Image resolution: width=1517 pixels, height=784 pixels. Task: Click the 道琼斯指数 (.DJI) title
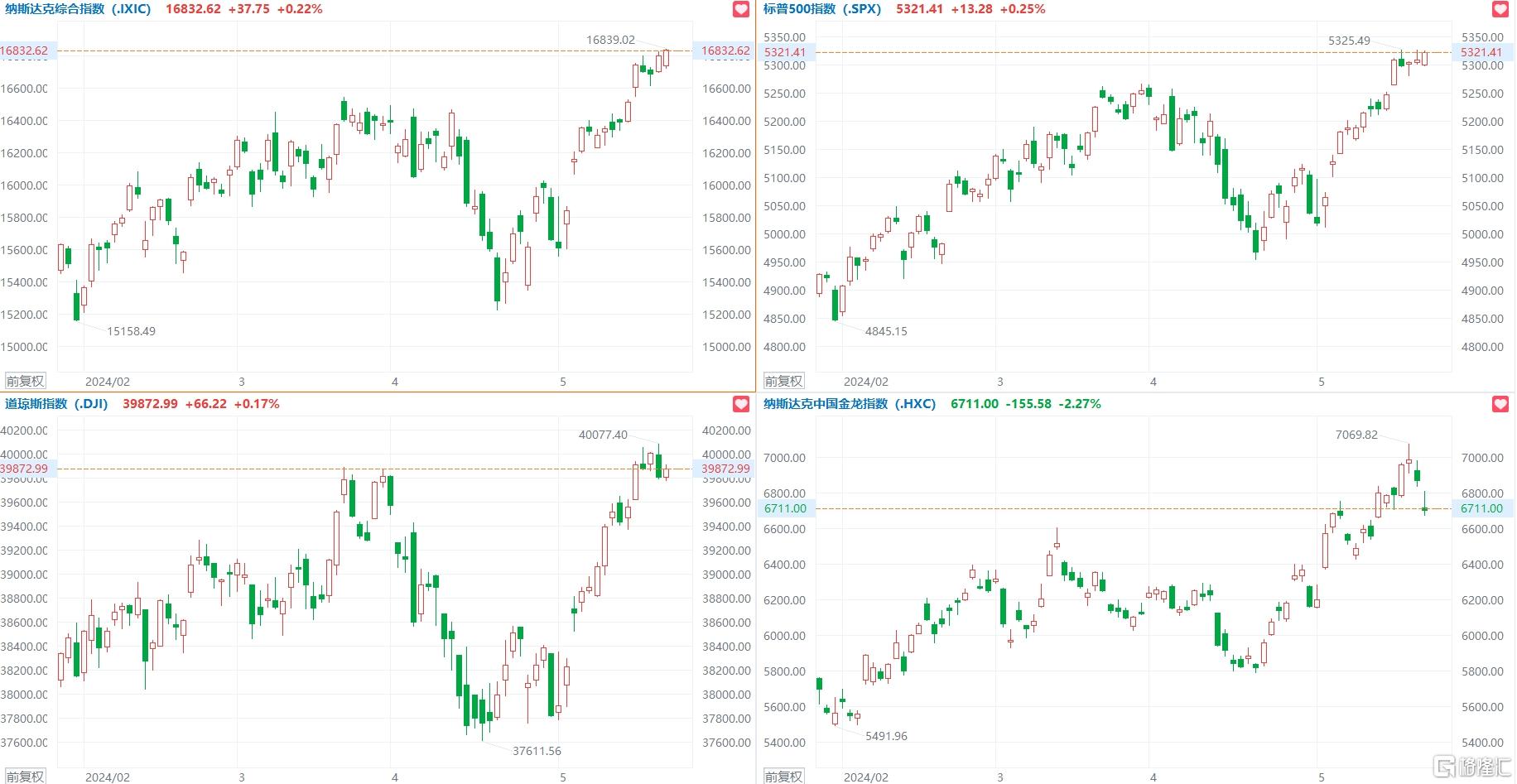point(56,404)
